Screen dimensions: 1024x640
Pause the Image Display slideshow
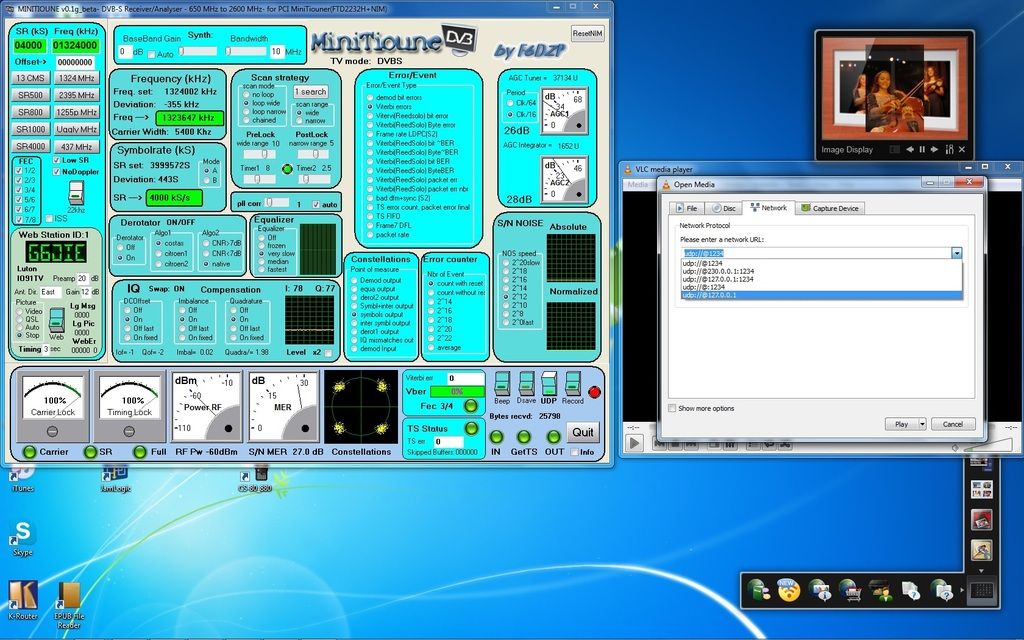tap(922, 150)
